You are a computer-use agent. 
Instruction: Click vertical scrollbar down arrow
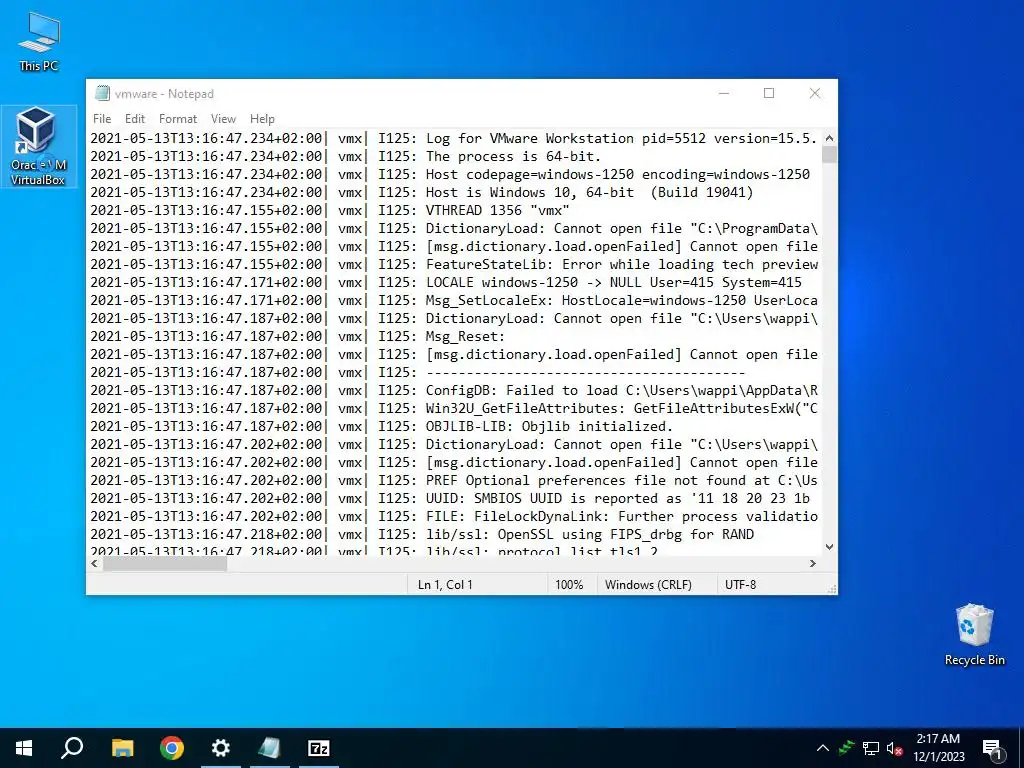(x=829, y=547)
